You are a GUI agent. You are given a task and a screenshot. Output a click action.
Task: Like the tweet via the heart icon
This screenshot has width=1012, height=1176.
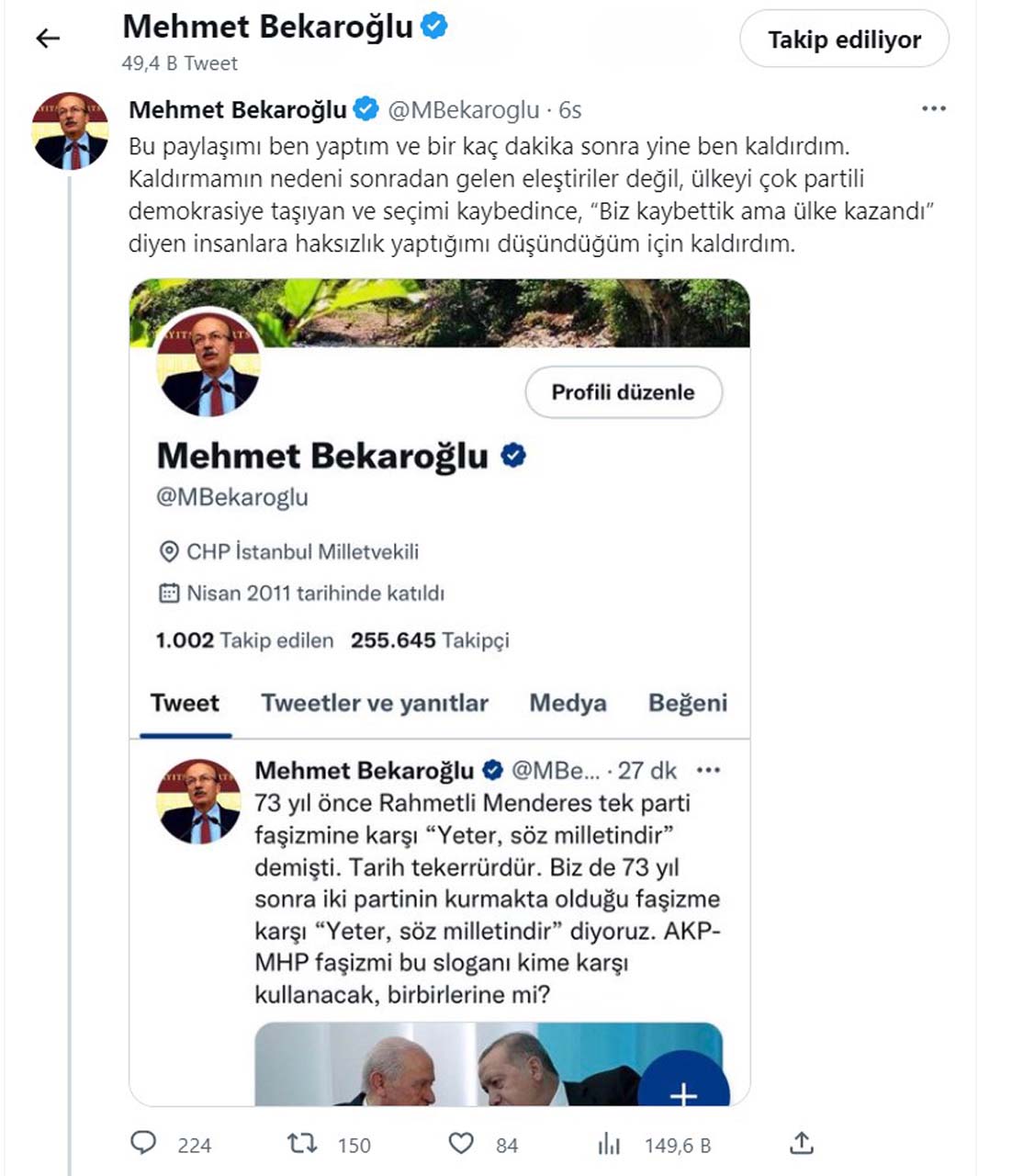[459, 1142]
